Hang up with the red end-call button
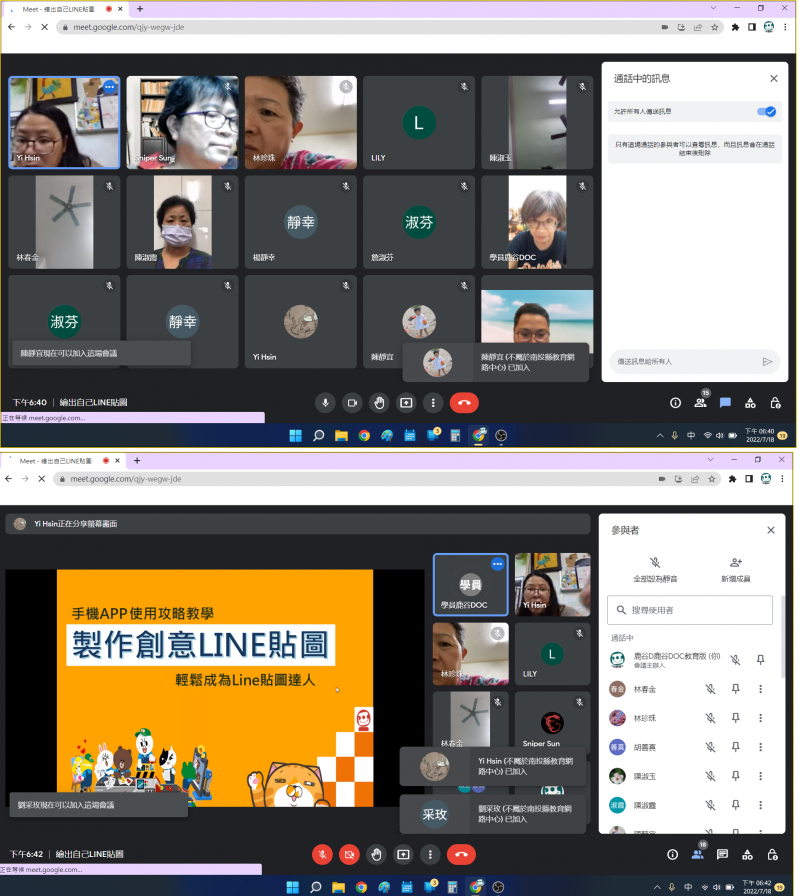Image resolution: width=800 pixels, height=896 pixels. [463, 402]
